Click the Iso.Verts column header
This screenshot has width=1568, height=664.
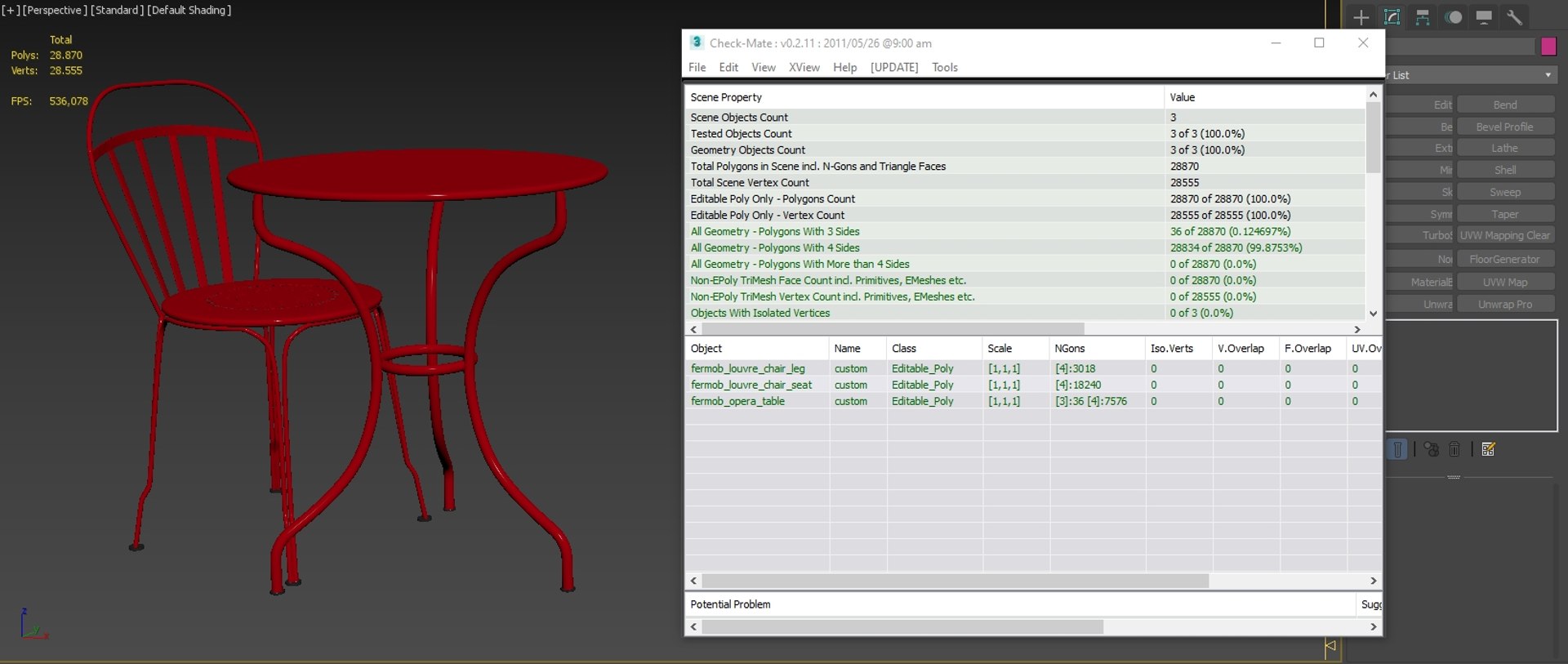[x=1178, y=348]
